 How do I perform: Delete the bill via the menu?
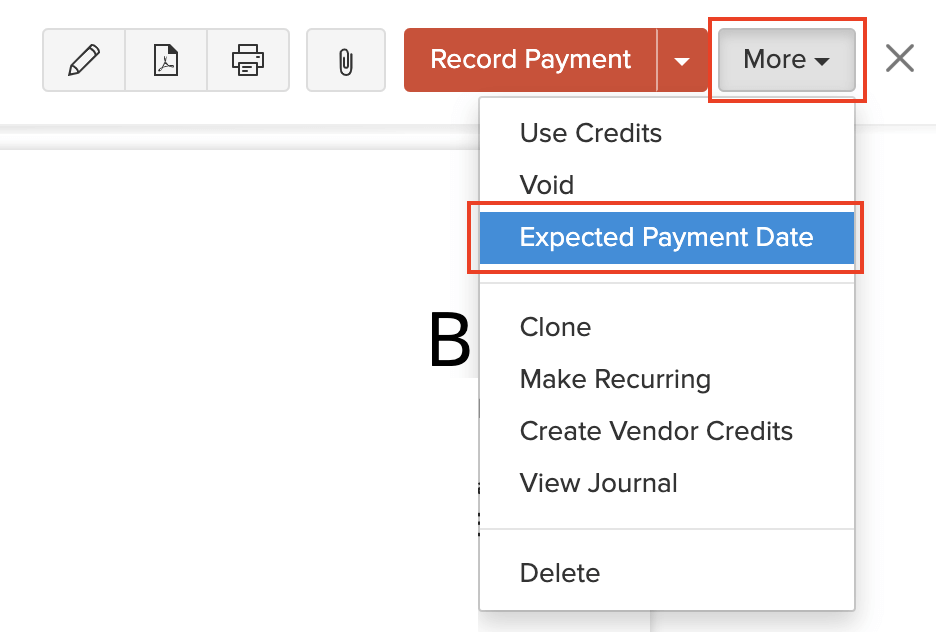pos(560,573)
